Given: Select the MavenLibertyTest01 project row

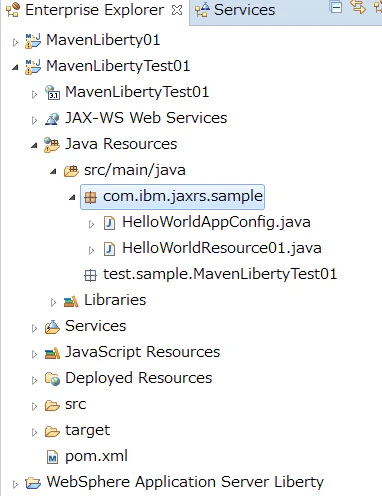Looking at the screenshot, I should click(118, 66).
